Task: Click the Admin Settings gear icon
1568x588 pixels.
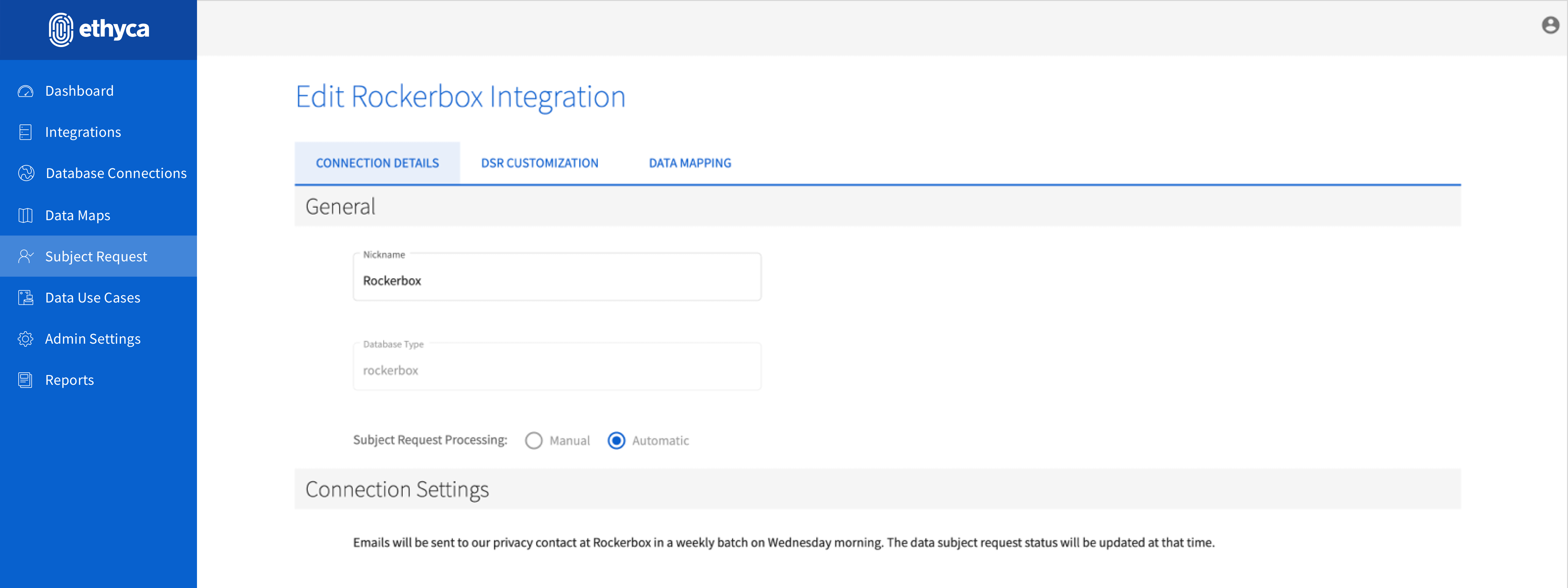Action: 25,339
